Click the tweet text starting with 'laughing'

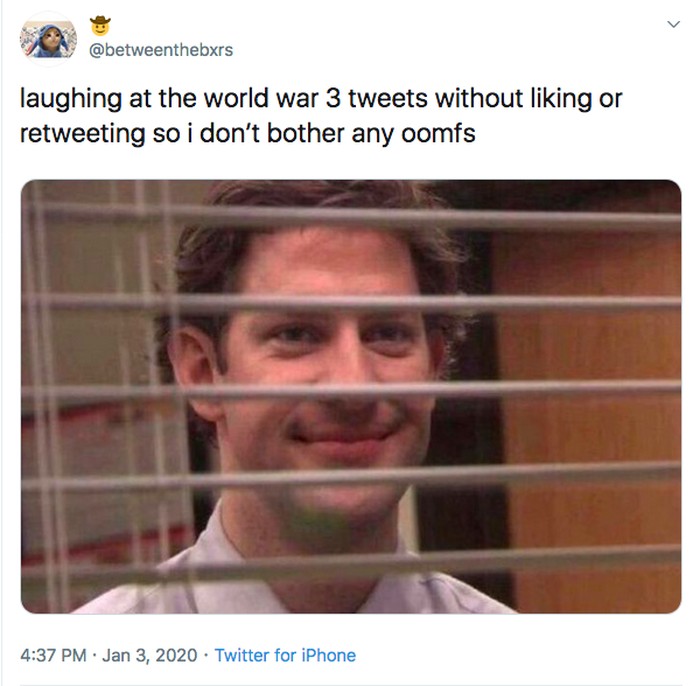tap(321, 116)
